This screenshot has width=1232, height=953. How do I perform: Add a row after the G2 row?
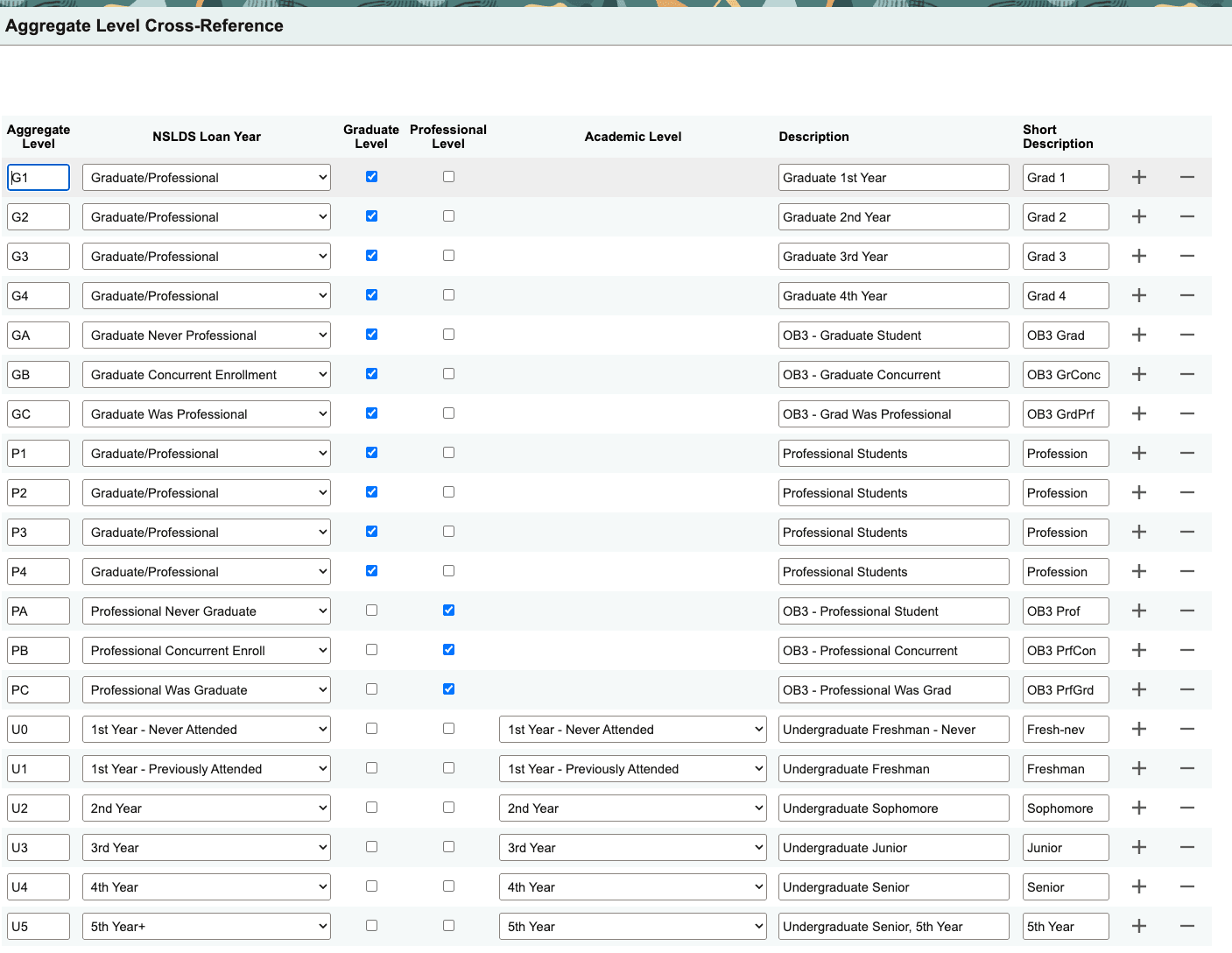[1139, 216]
